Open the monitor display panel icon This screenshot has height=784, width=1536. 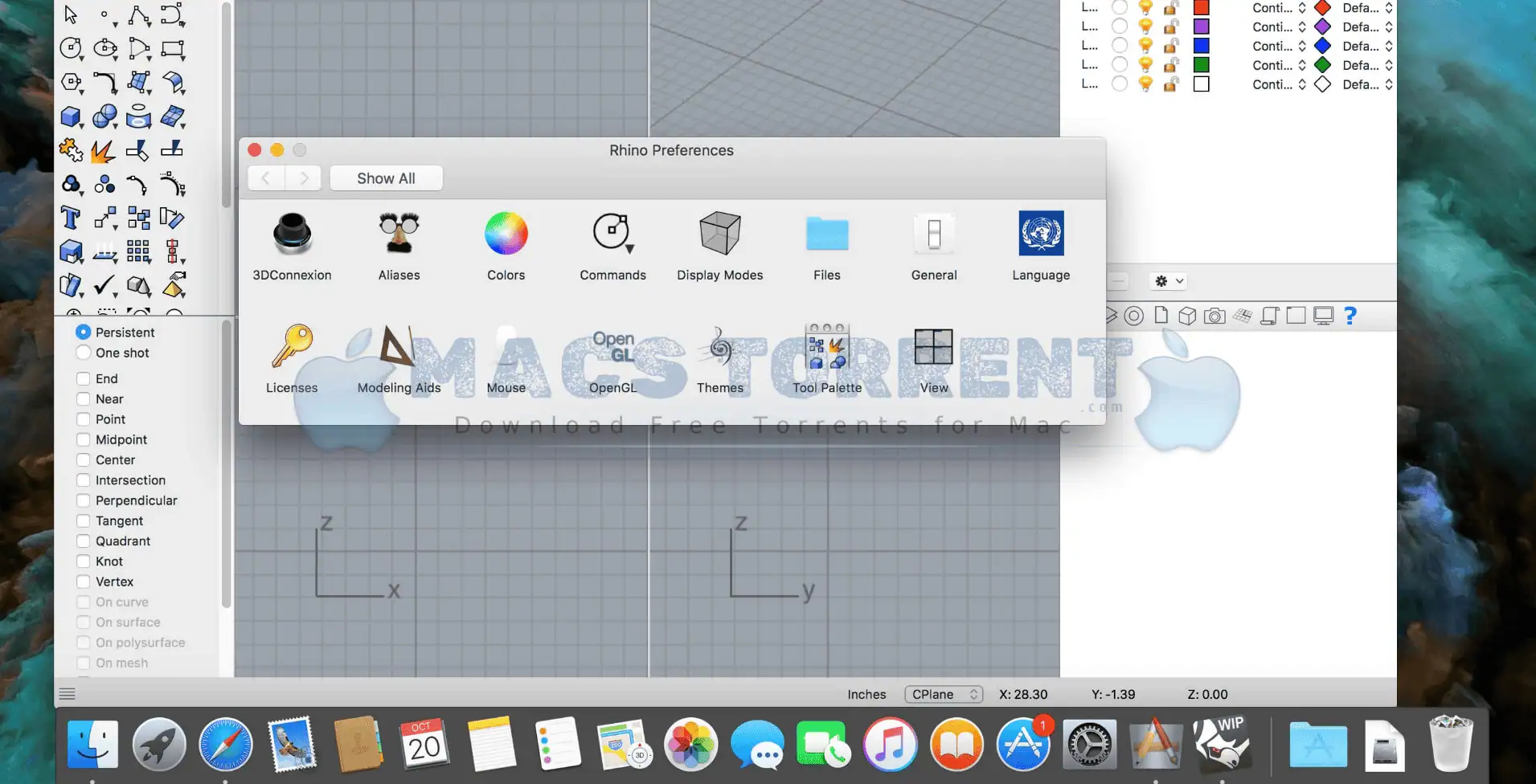[x=1323, y=316]
